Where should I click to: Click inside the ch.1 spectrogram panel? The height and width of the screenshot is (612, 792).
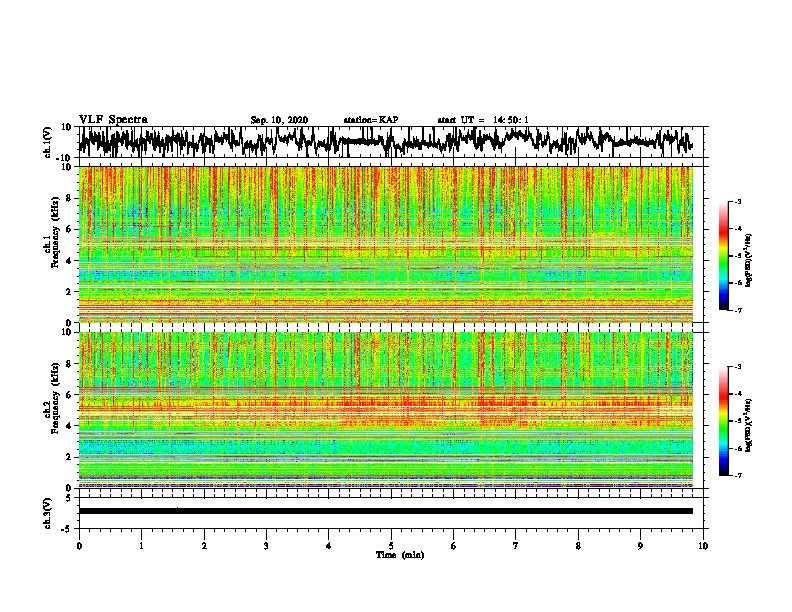[x=385, y=244]
